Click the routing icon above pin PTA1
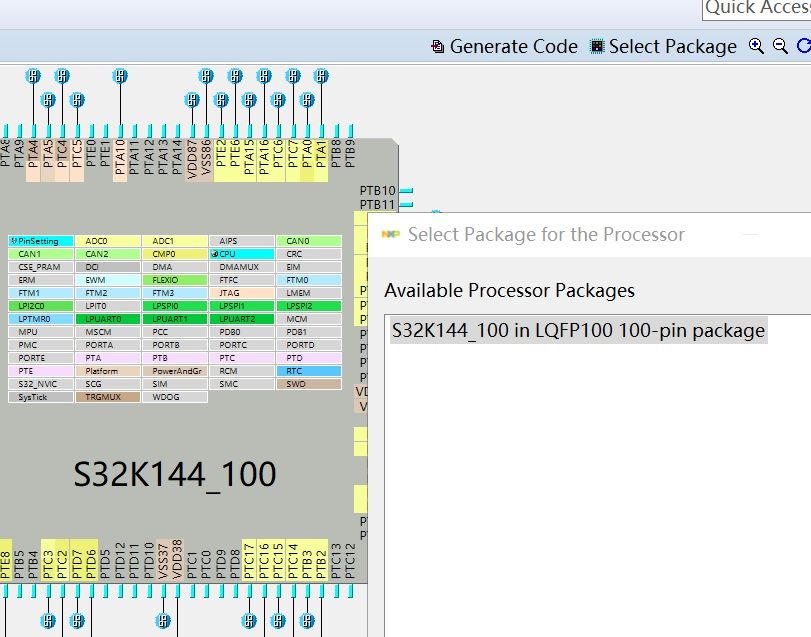Viewport: 811px width, 637px height. pos(321,76)
